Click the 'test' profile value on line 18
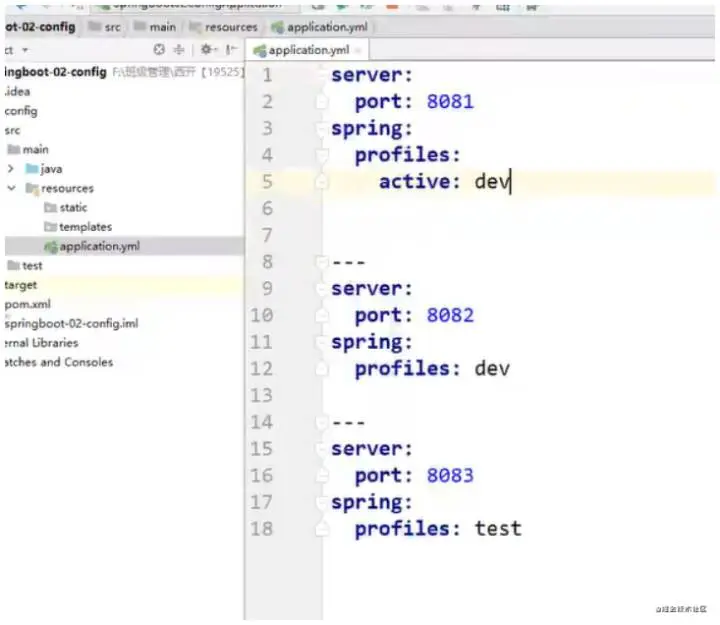This screenshot has width=720, height=625. click(498, 529)
